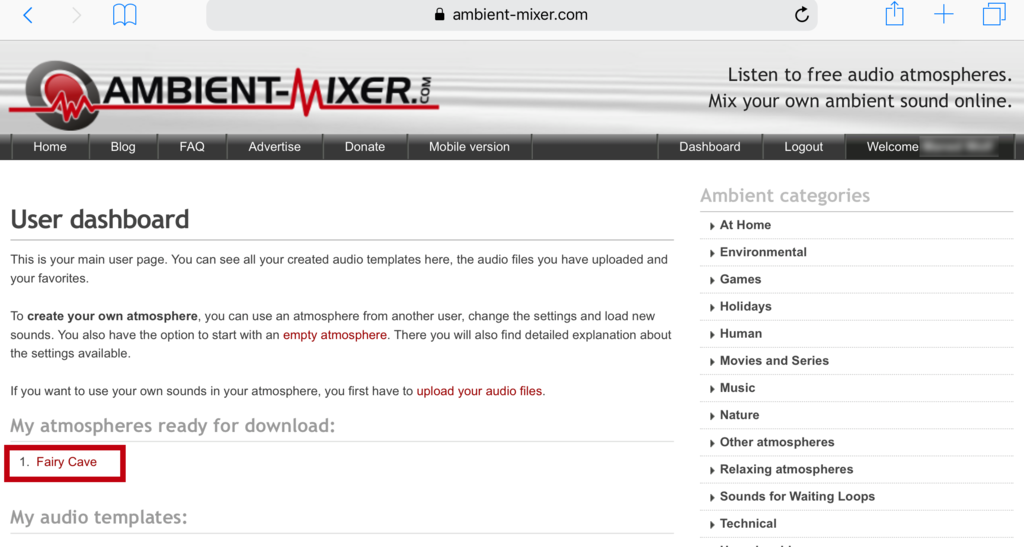The height and width of the screenshot is (547, 1024).
Task: Select the ambient-mixer.com address field
Action: (511, 15)
